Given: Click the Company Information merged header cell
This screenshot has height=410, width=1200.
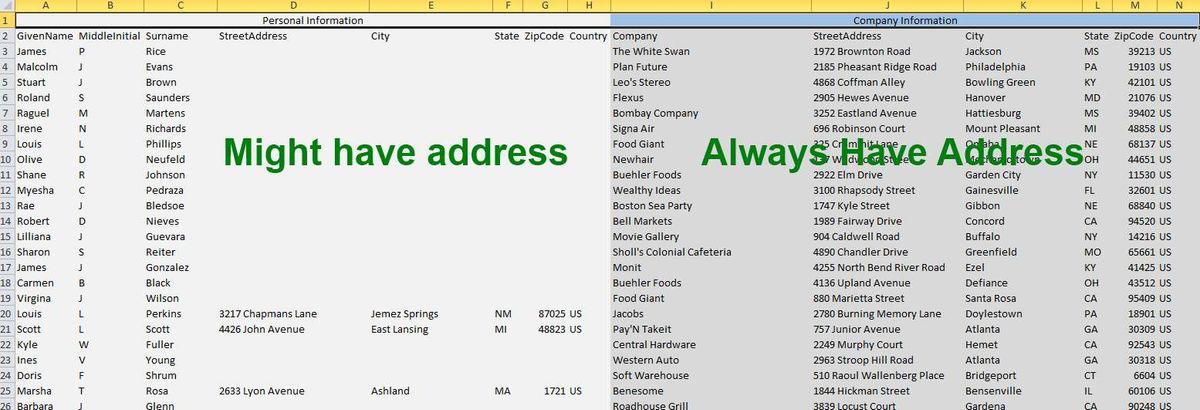Looking at the screenshot, I should coord(904,20).
